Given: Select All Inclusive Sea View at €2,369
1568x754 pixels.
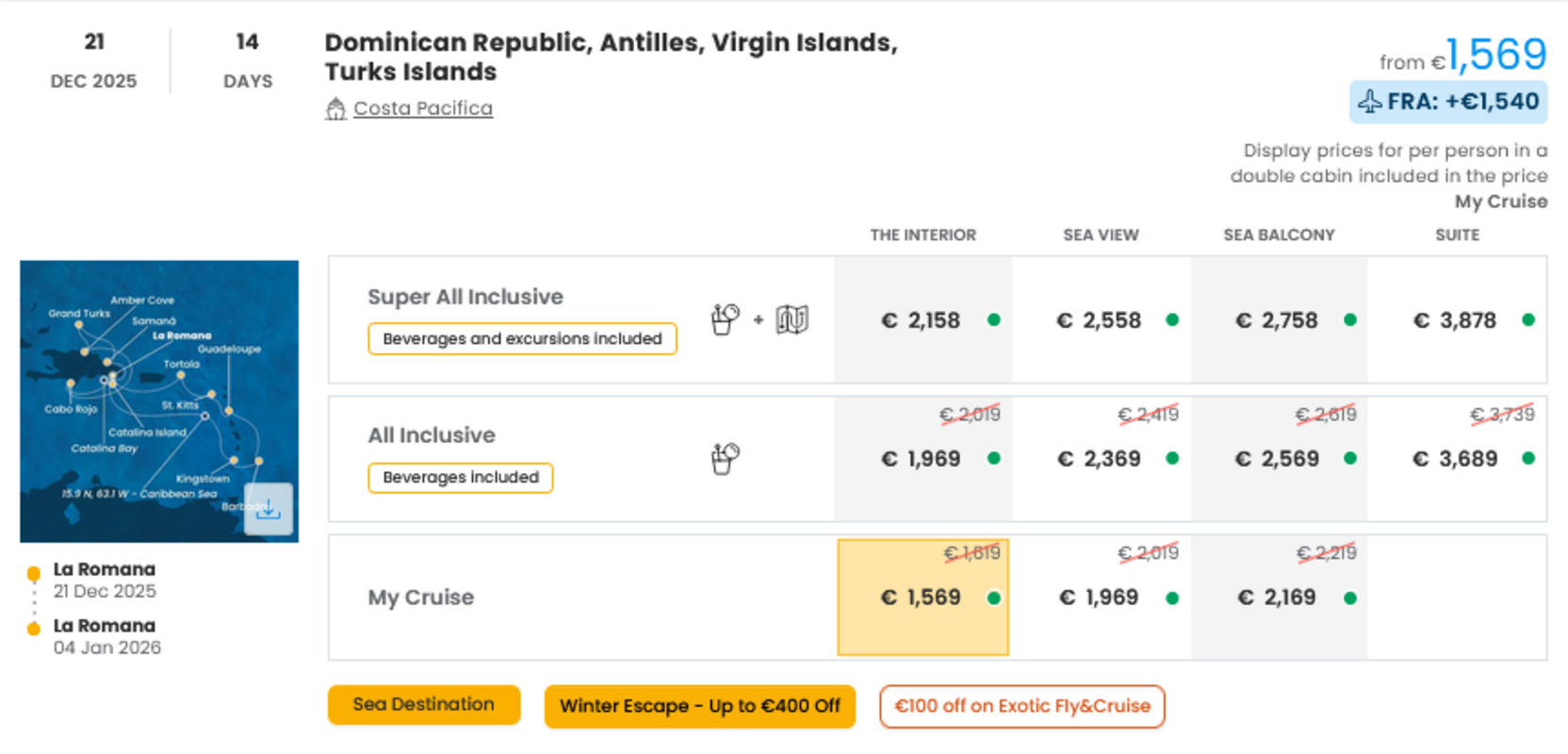Looking at the screenshot, I should pos(1102,459).
